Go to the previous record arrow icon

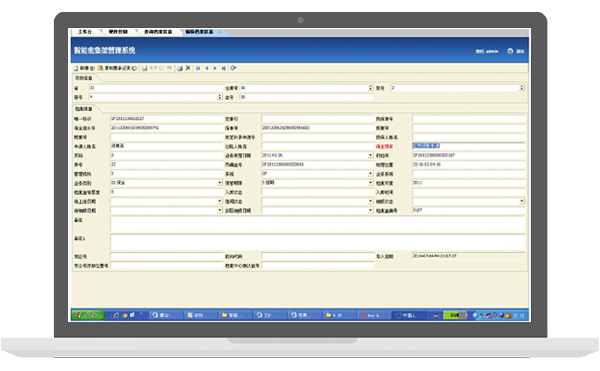click(207, 68)
